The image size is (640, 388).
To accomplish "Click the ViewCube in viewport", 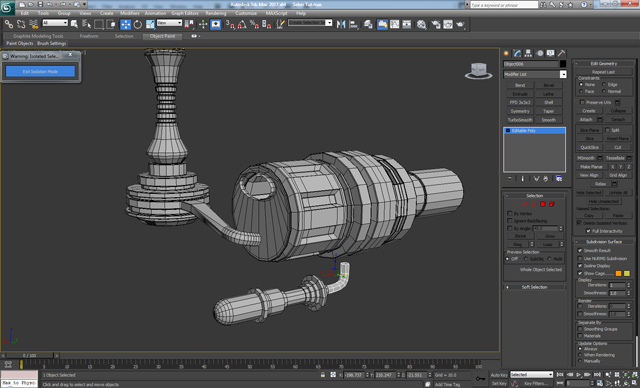I will 478,71.
